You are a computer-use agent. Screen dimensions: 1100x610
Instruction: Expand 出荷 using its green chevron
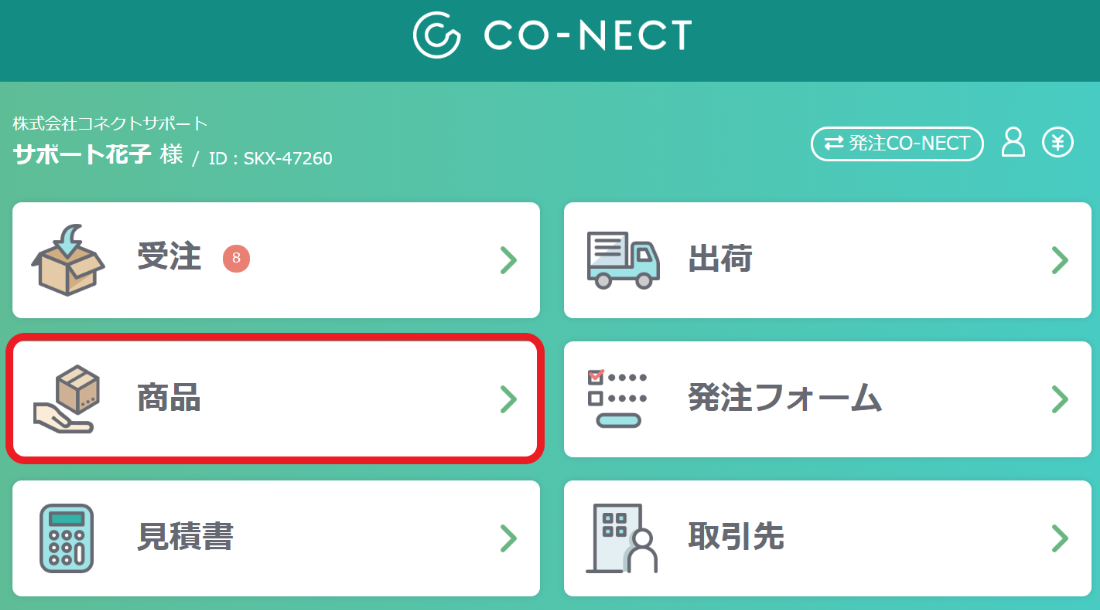point(1060,260)
